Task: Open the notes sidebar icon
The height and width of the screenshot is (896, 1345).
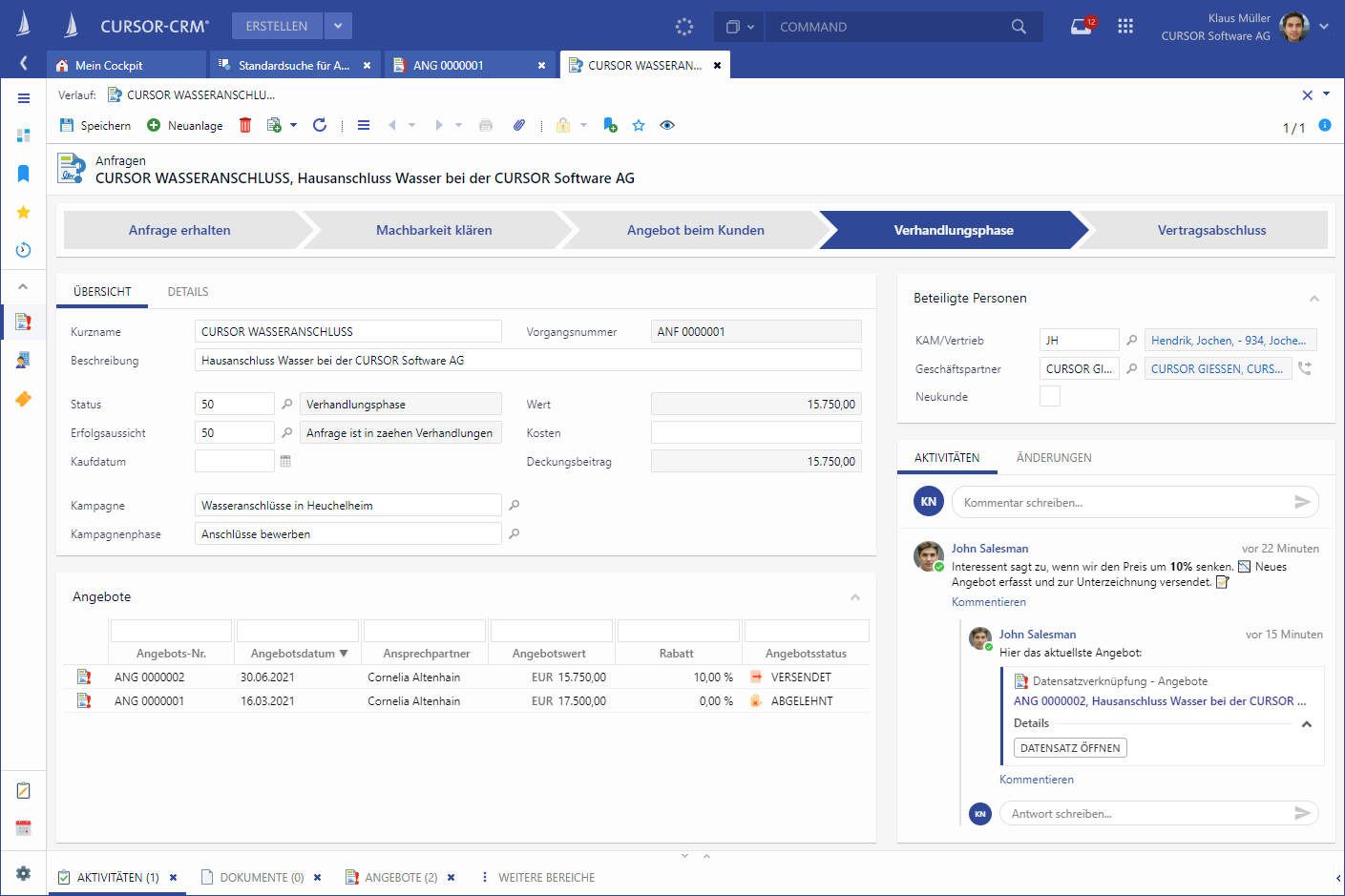Action: point(24,790)
